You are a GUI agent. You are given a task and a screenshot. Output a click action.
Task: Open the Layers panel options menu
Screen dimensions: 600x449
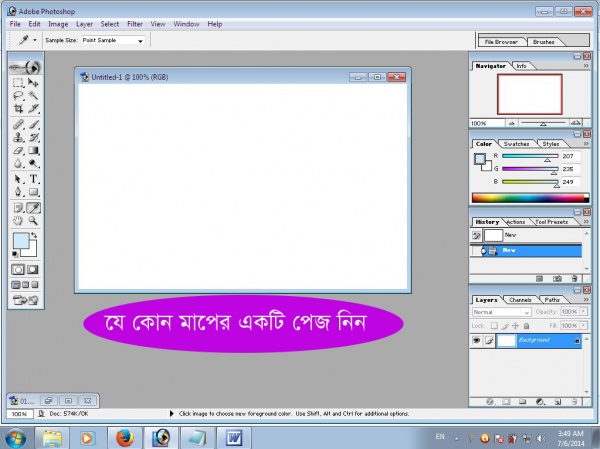(x=586, y=299)
